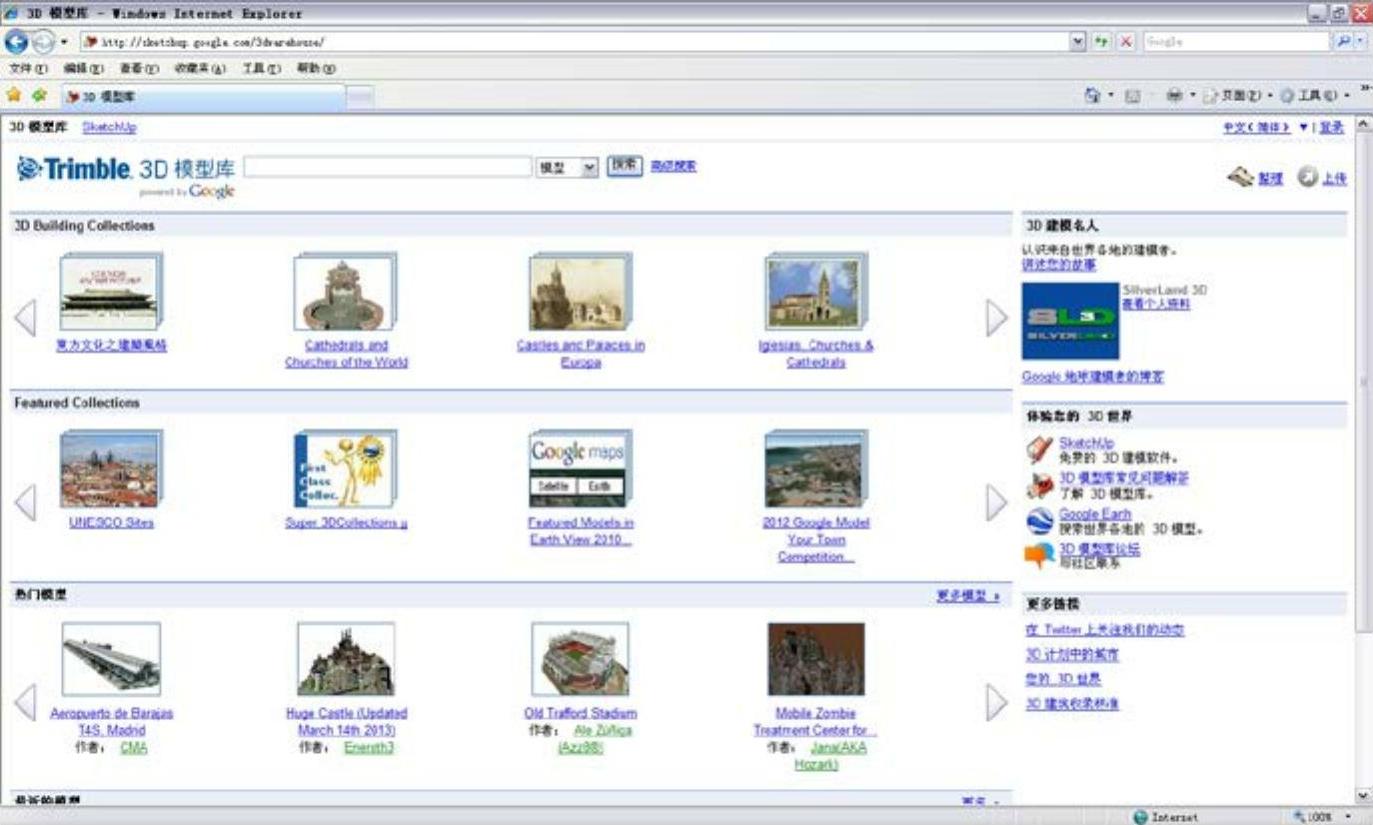The image size is (1373, 825).
Task: Click the SketchUp icon in sidebar
Action: pyautogui.click(x=1040, y=450)
